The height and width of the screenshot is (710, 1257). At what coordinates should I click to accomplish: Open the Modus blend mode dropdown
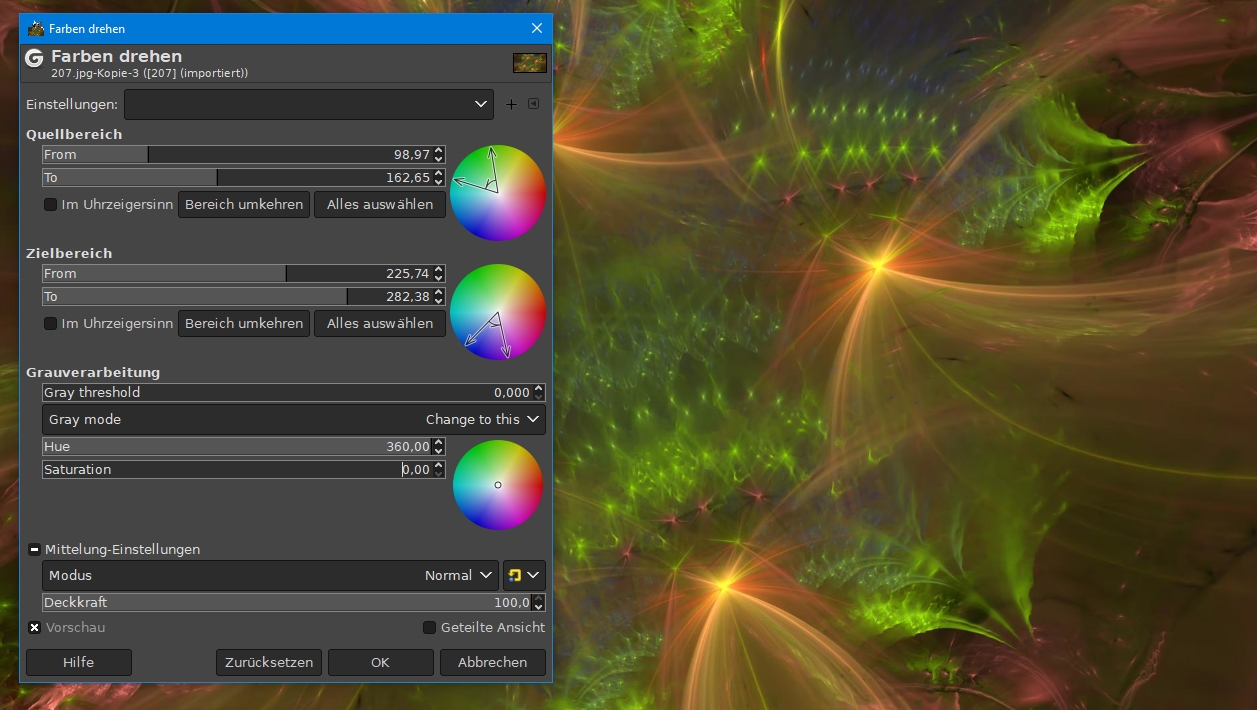coord(270,575)
